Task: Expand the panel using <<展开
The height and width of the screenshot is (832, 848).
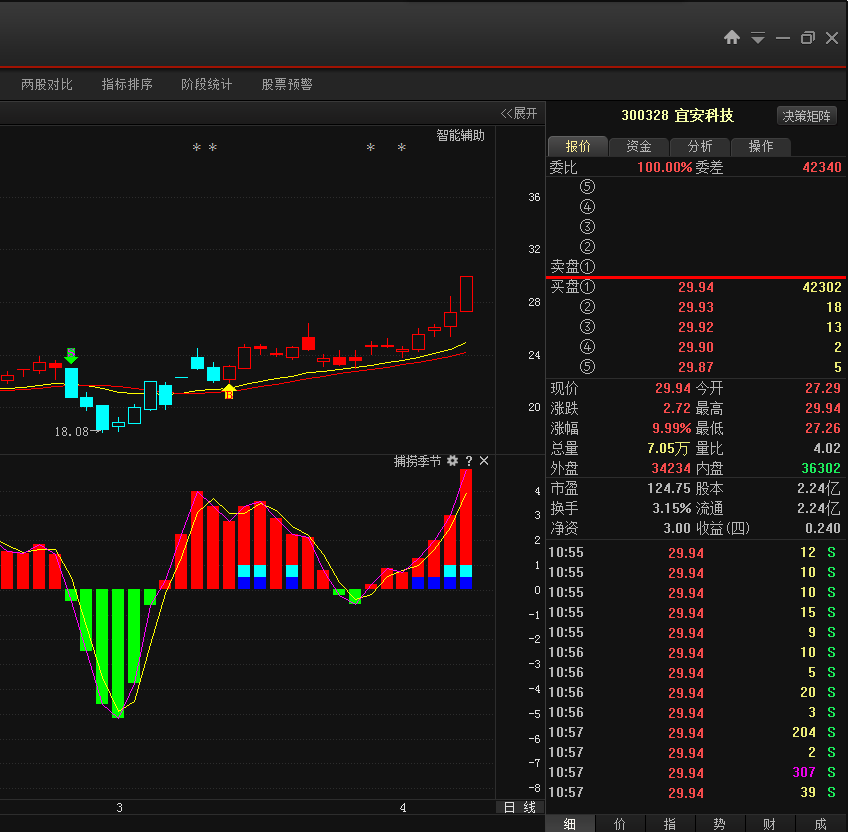Action: 519,113
